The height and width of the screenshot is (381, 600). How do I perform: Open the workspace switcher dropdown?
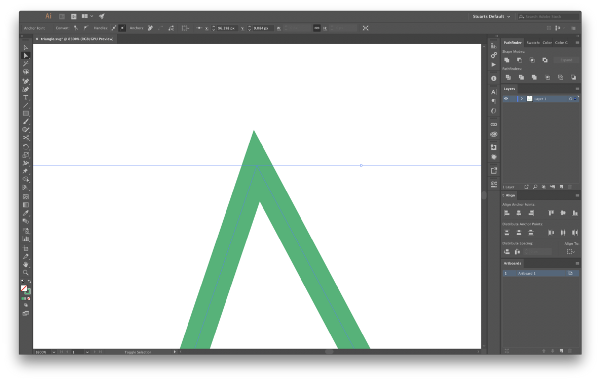coord(491,16)
